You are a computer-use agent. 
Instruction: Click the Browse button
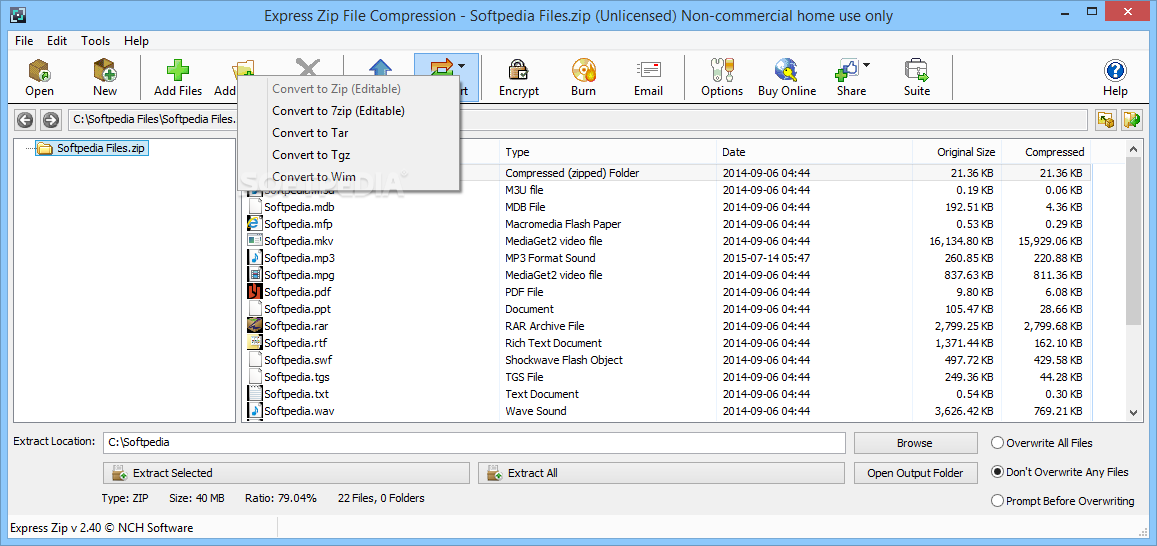915,443
